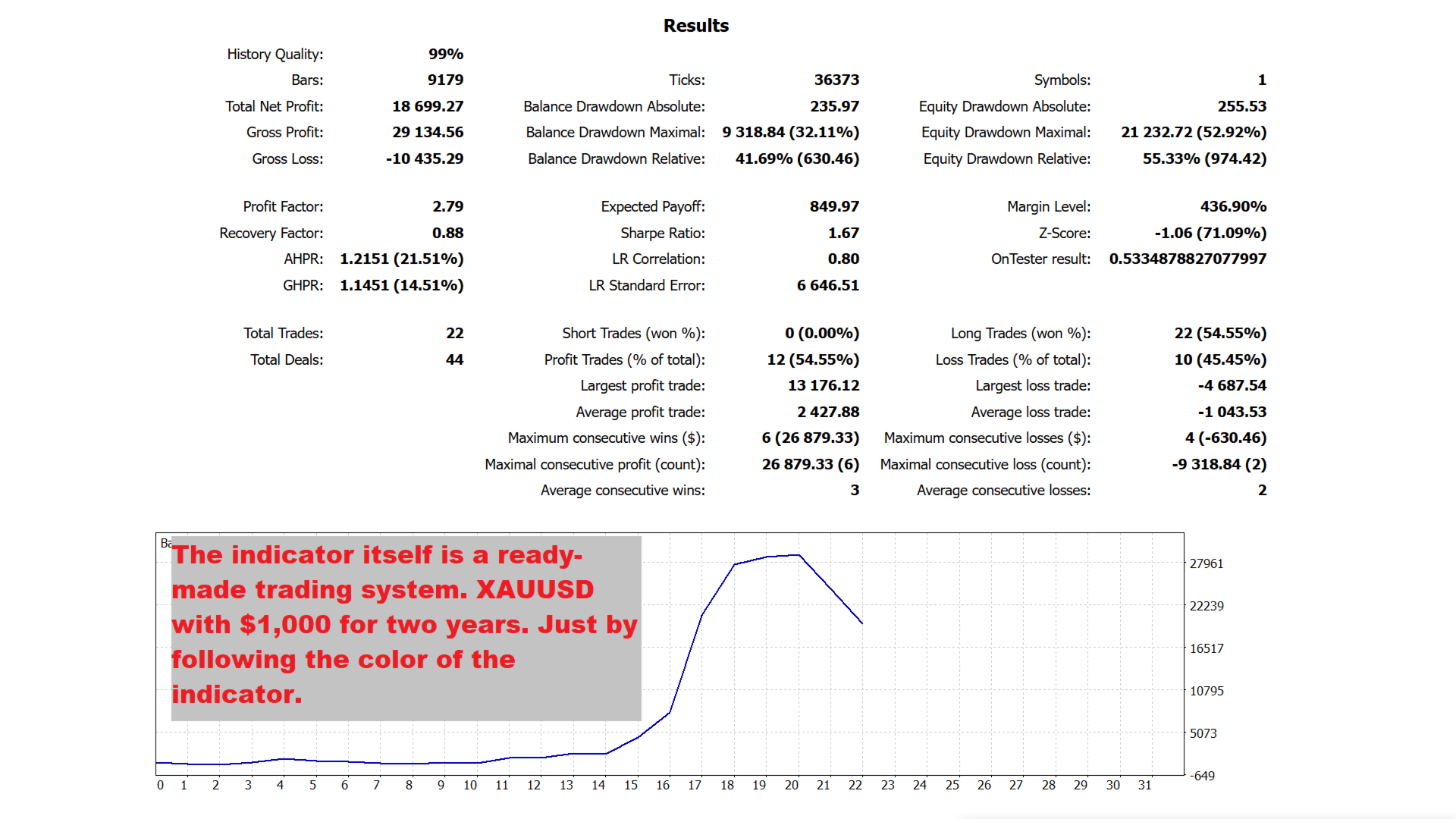Click axis label 0 at chart origin
Image resolution: width=1456 pixels, height=819 pixels.
point(160,785)
